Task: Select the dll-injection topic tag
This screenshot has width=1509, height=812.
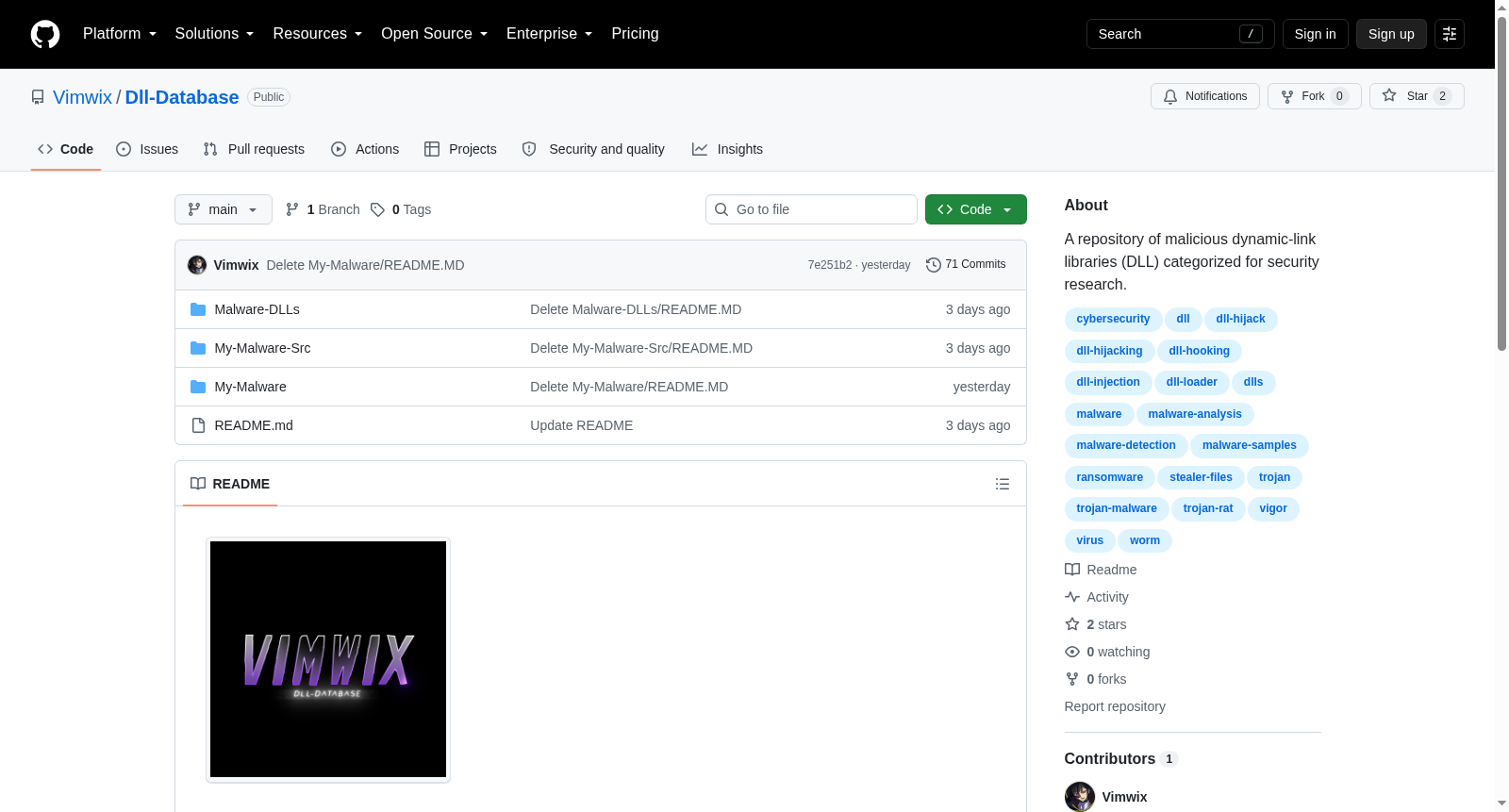Action: coord(1108,382)
